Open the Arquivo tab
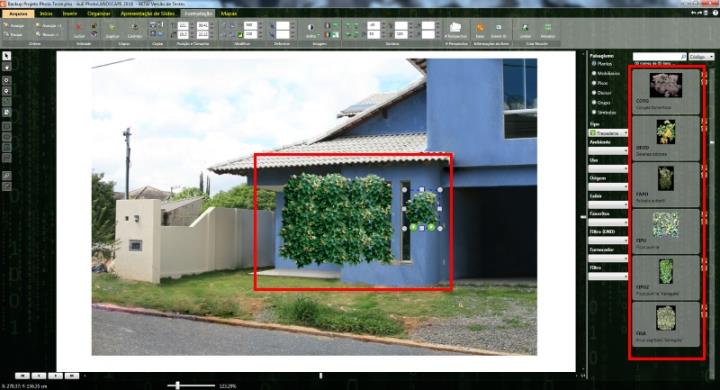Viewport: 720px width, 390px height. pyautogui.click(x=18, y=14)
